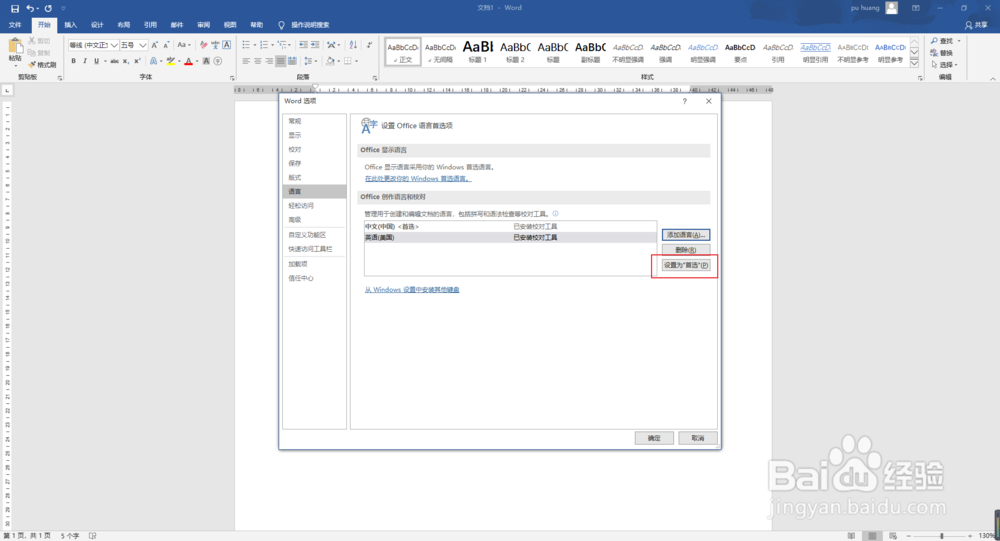Apply the yellow text highlight color
The image size is (1000, 541).
tap(170, 61)
